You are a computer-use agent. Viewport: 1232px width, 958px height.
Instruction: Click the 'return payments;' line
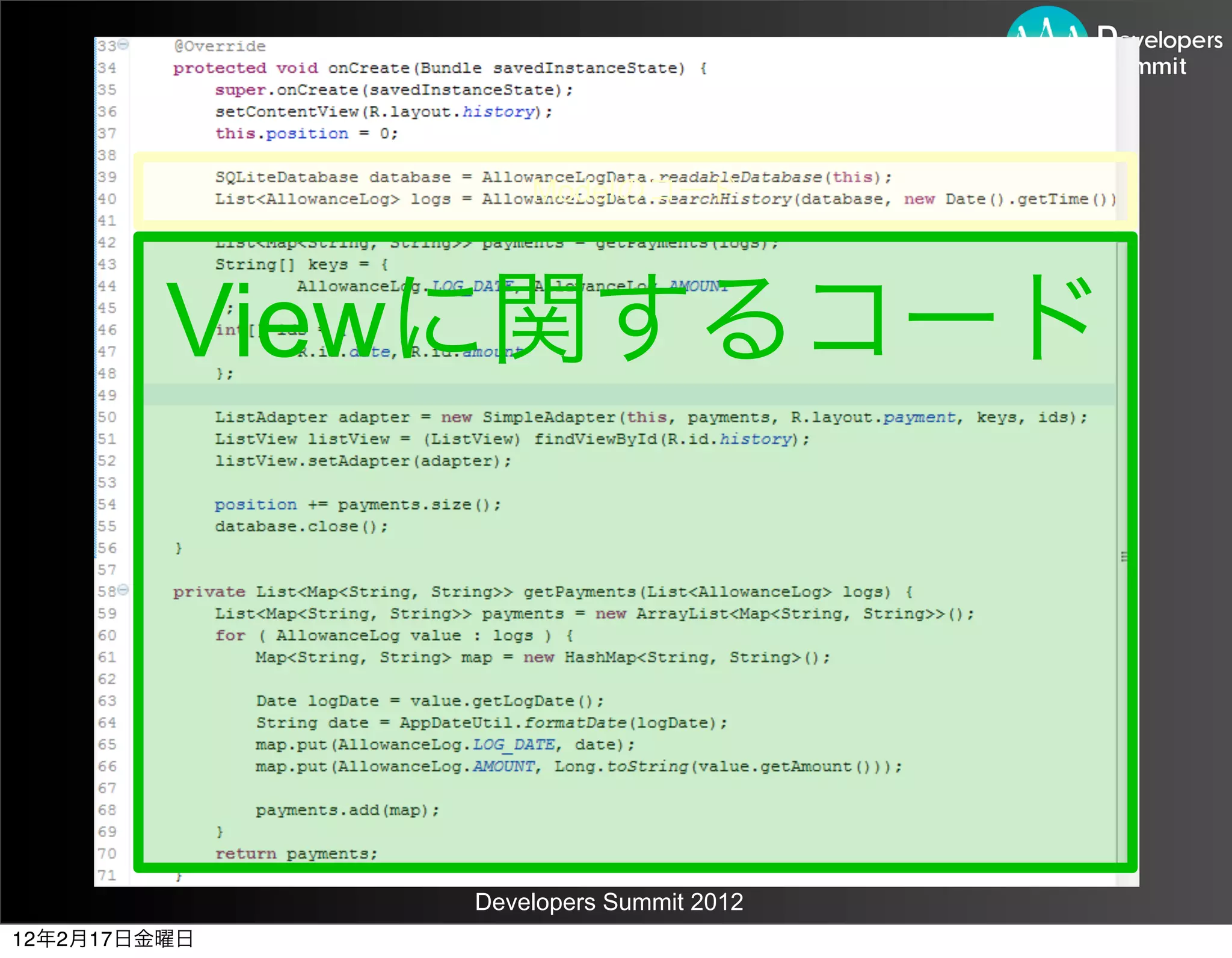click(297, 854)
